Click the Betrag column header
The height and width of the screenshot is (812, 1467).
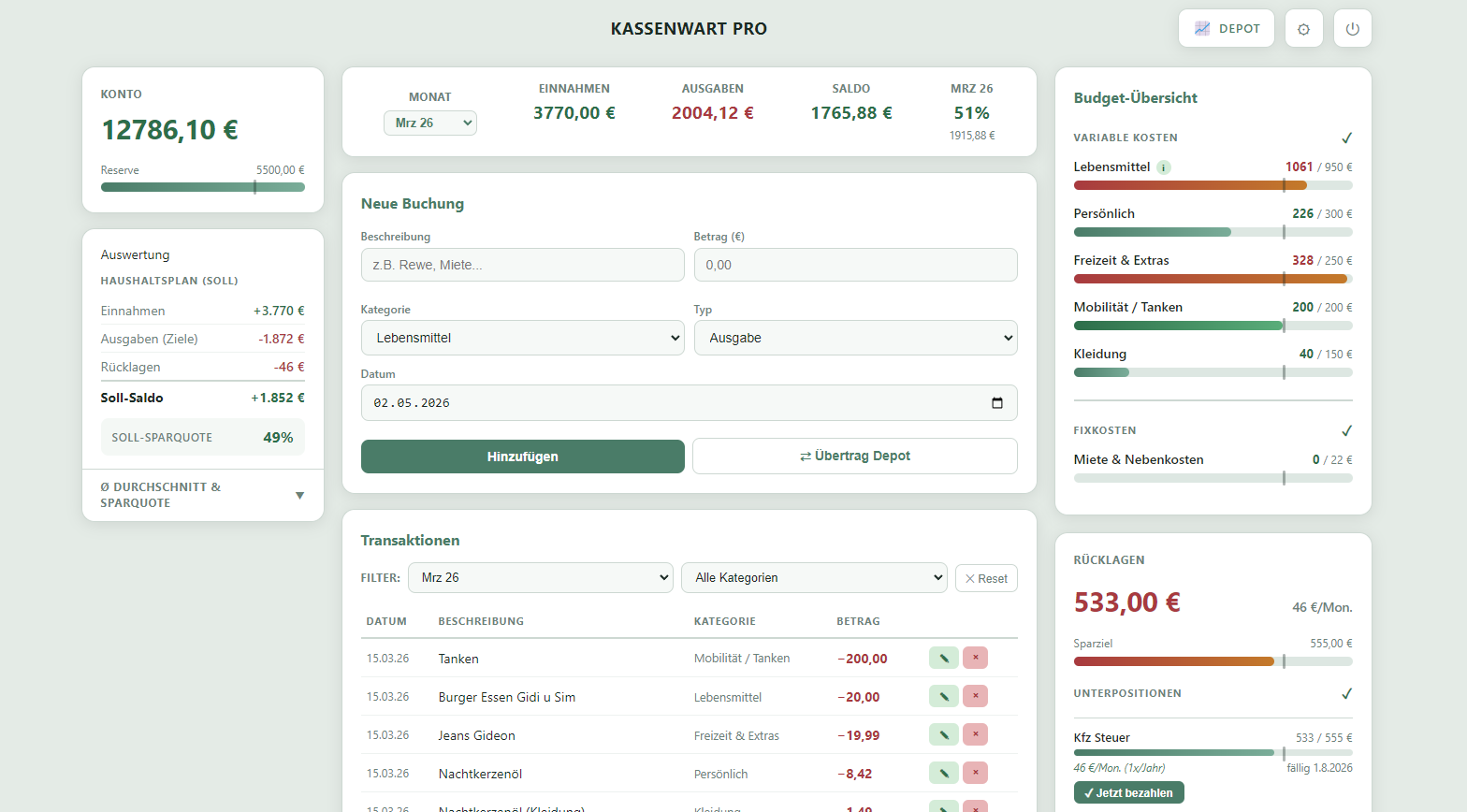pyautogui.click(x=858, y=621)
